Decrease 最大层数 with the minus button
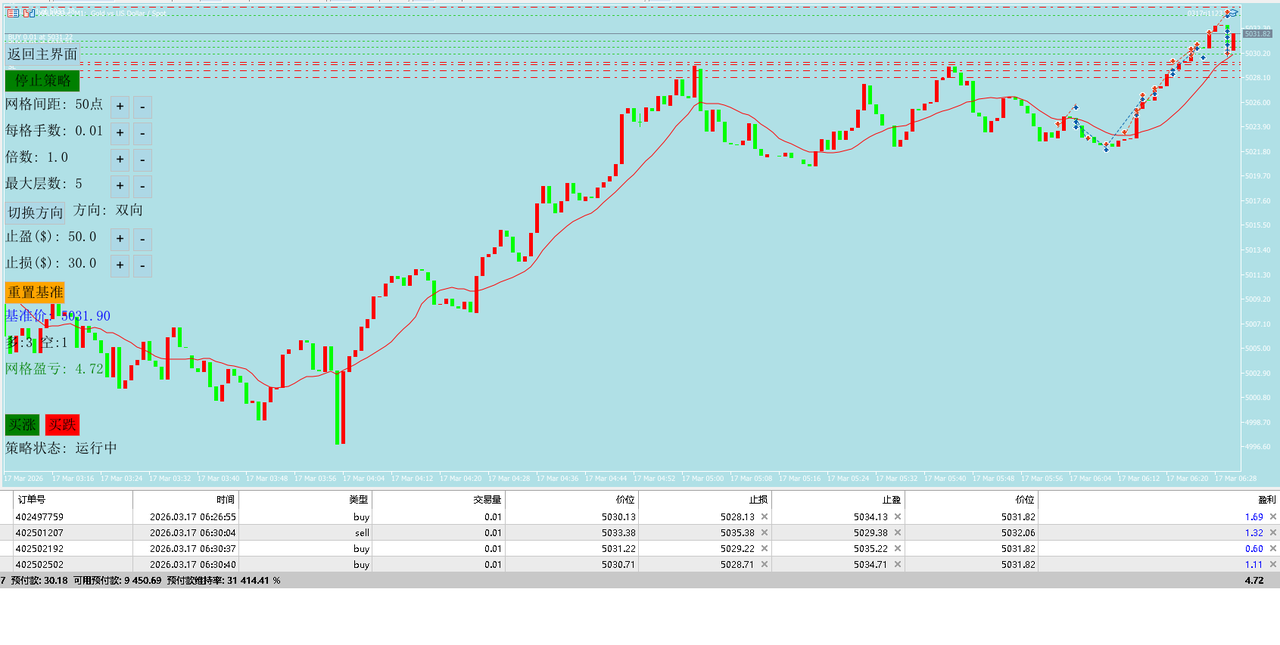 pos(142,186)
